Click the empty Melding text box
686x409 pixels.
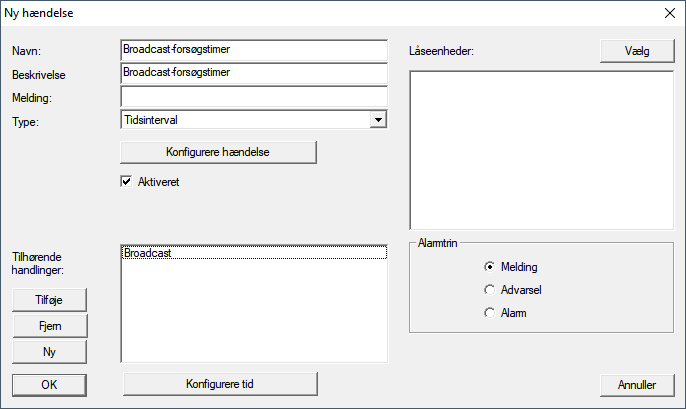point(252,96)
